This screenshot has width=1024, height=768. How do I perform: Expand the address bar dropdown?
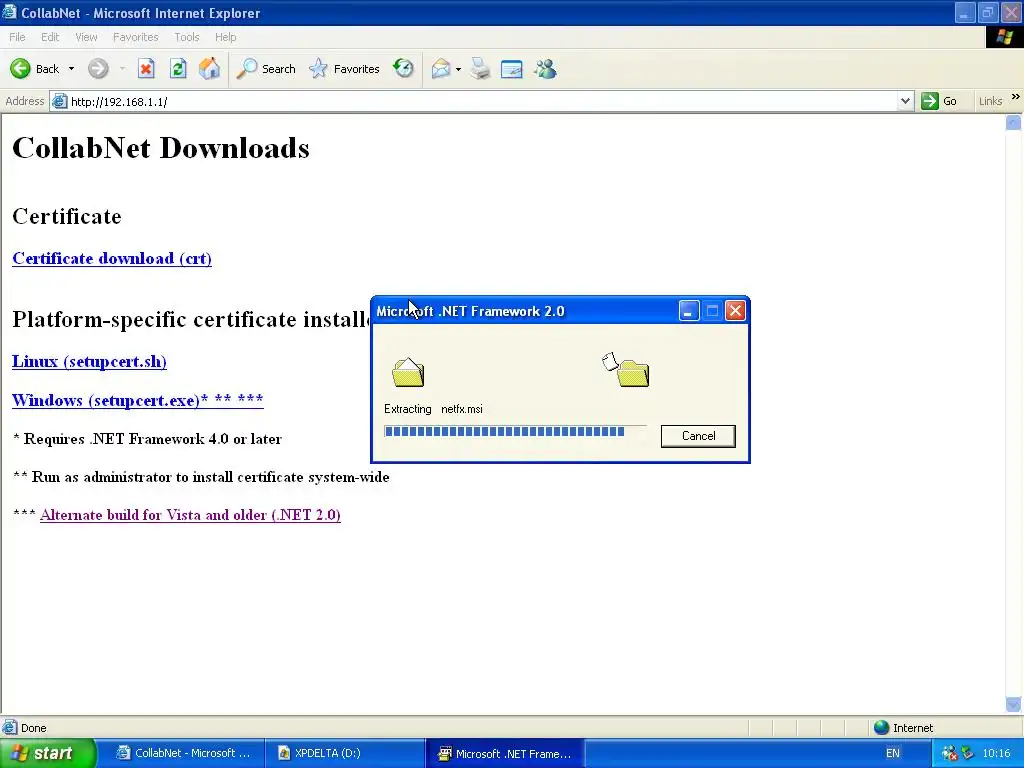coord(904,101)
